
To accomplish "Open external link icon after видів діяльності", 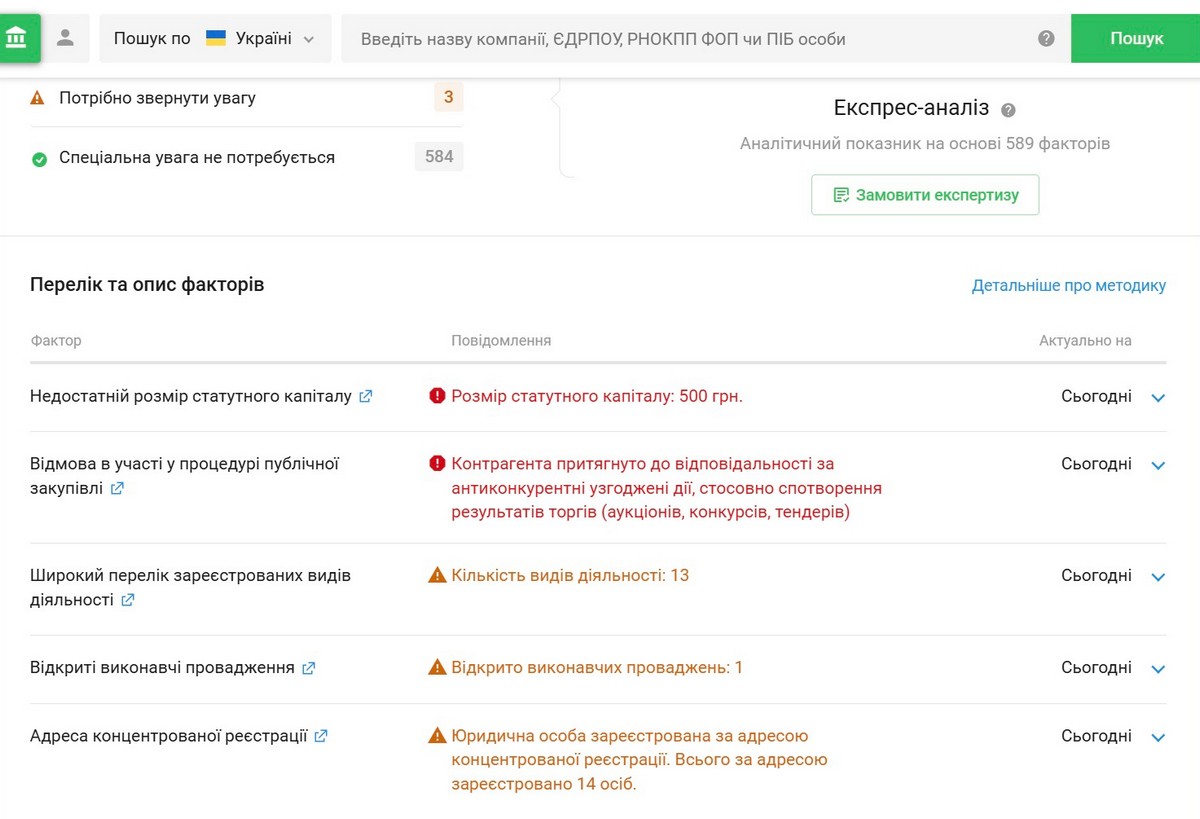I will pos(128,601).
